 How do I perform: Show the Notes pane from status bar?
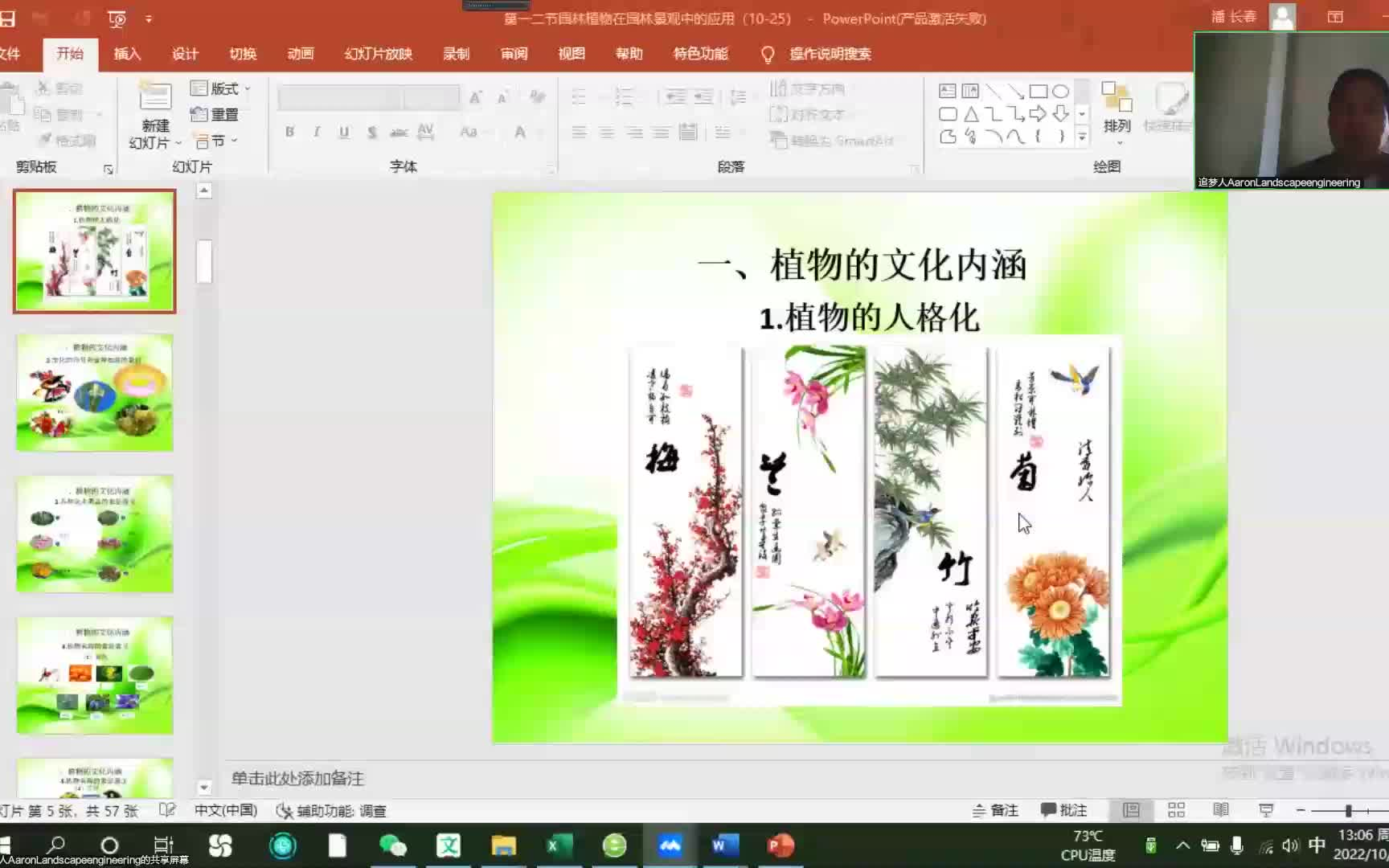(995, 810)
